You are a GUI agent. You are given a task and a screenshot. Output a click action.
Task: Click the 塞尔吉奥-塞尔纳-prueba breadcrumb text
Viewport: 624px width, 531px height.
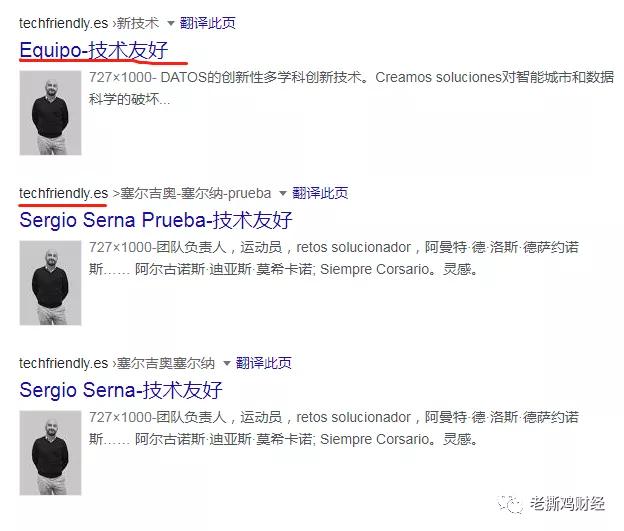(x=195, y=193)
